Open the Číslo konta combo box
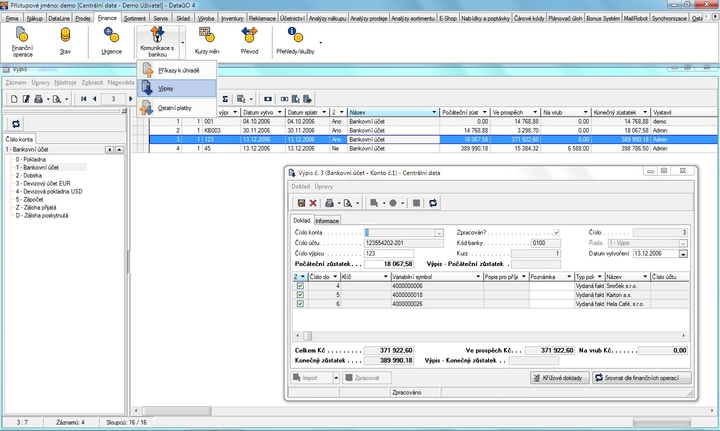The width and height of the screenshot is (720, 431). (439, 233)
